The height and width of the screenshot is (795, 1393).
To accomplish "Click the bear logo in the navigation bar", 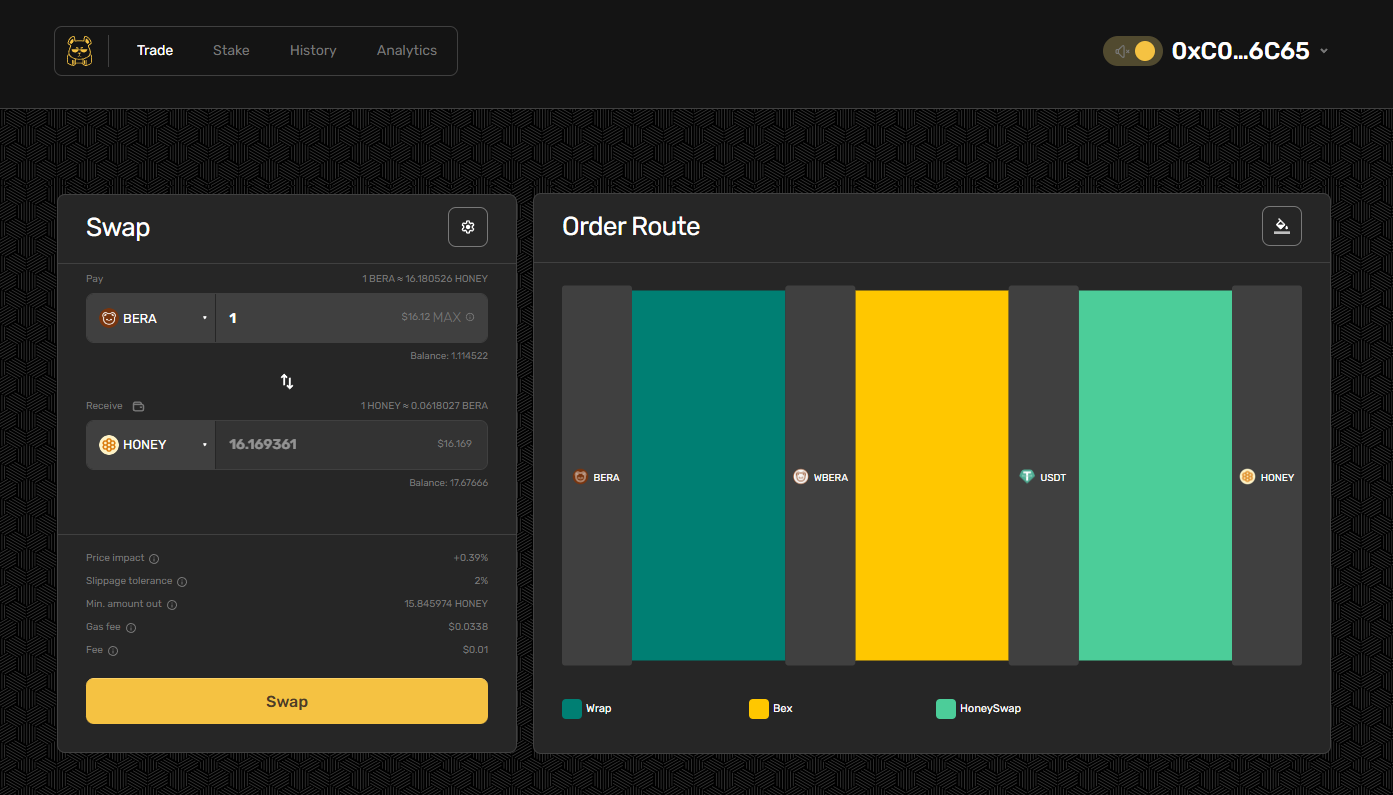I will click(80, 51).
